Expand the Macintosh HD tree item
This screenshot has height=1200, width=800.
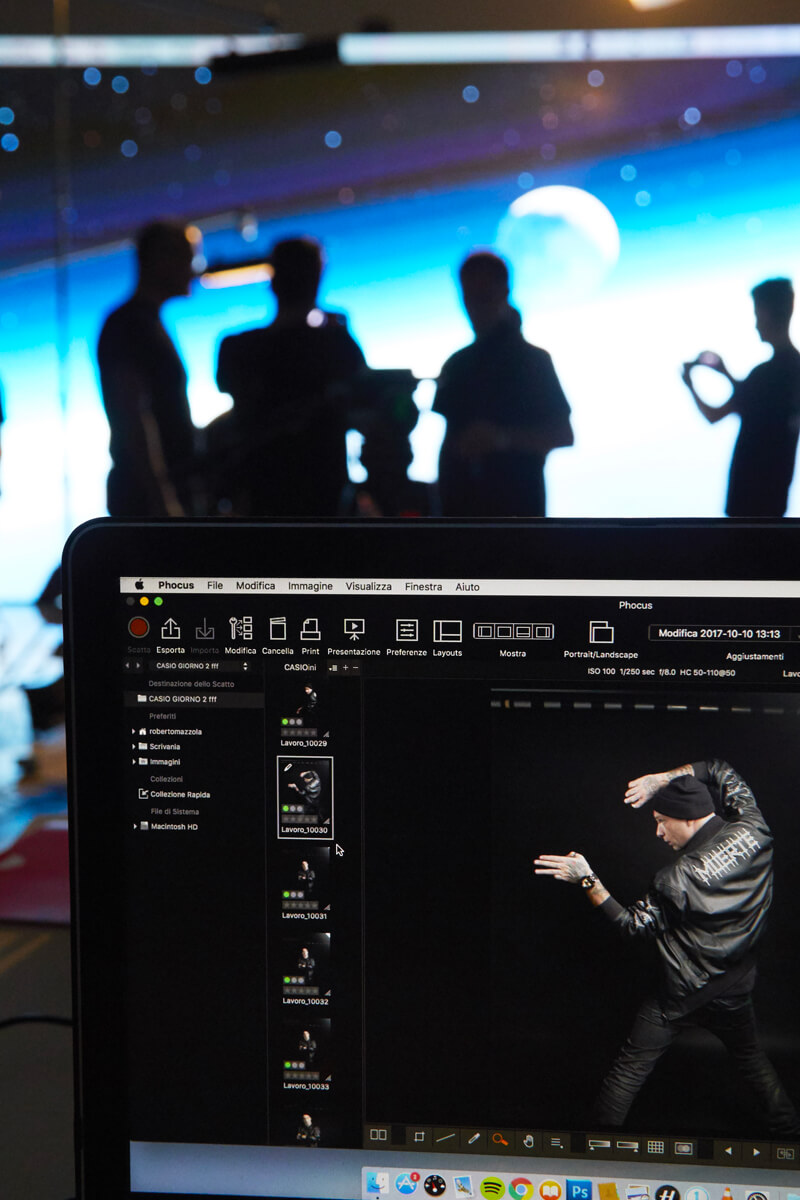(134, 826)
